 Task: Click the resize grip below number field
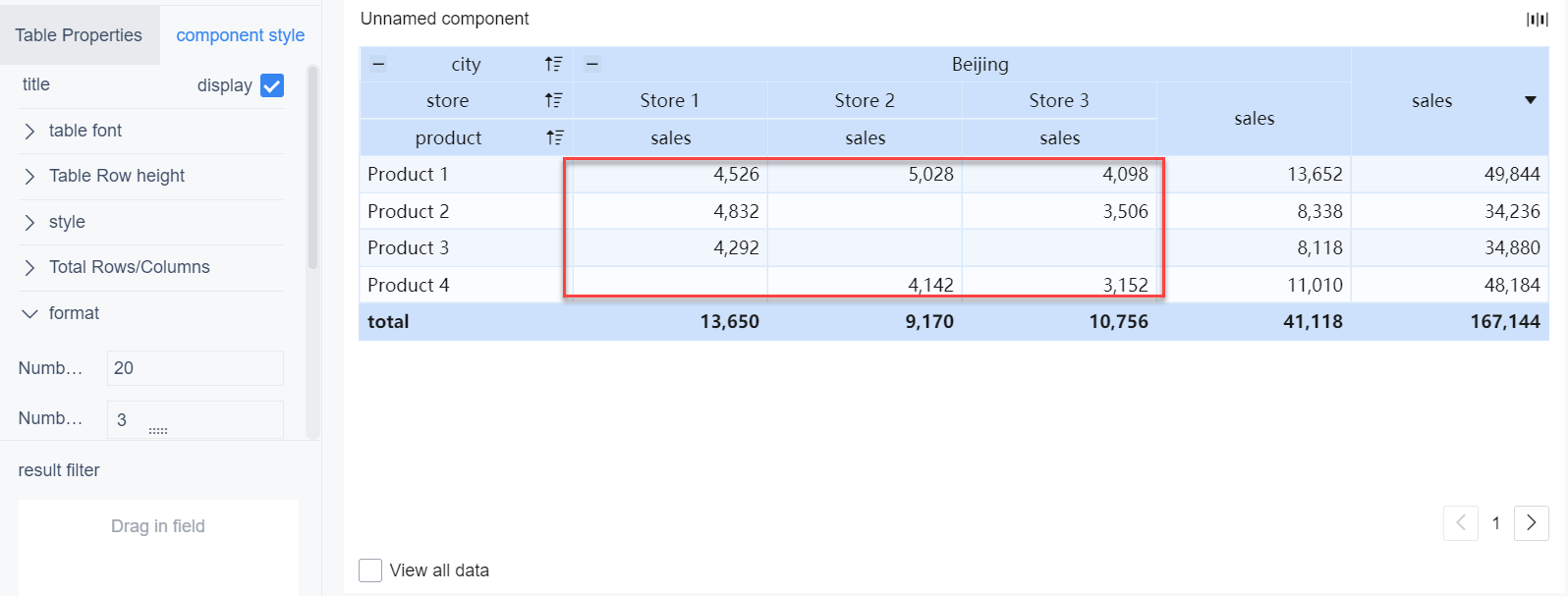(158, 431)
